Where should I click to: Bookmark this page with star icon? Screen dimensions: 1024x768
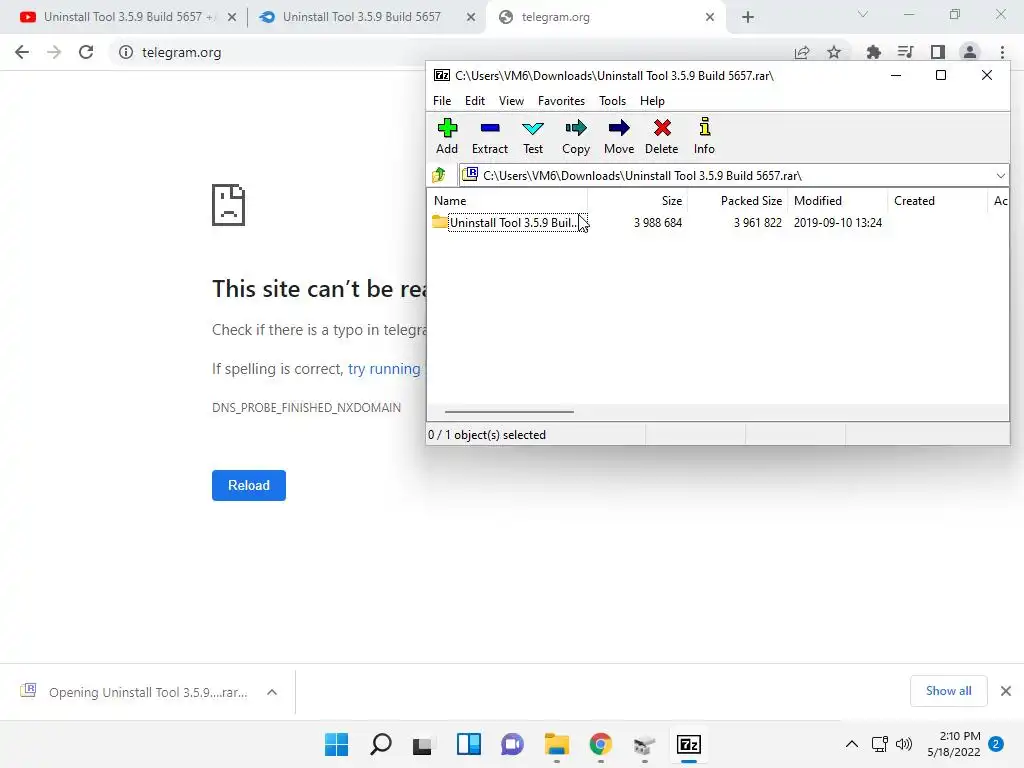pyautogui.click(x=834, y=52)
